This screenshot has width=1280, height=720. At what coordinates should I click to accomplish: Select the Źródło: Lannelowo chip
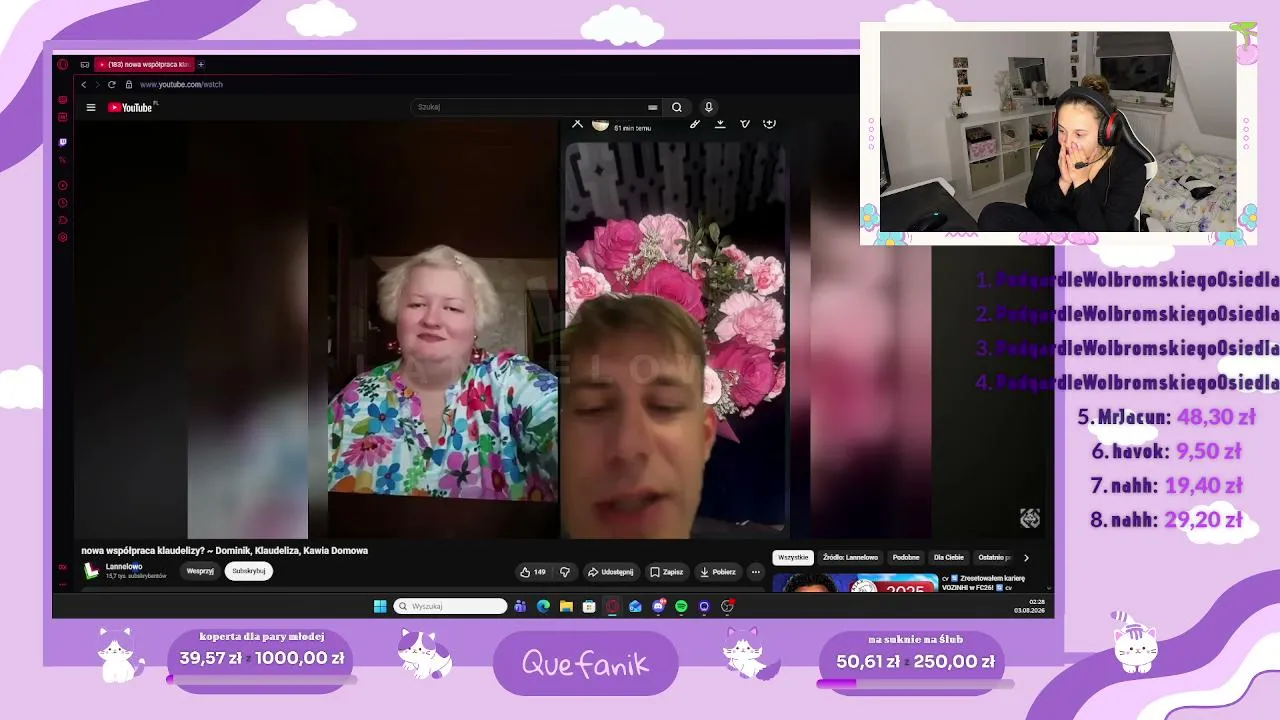[850, 557]
